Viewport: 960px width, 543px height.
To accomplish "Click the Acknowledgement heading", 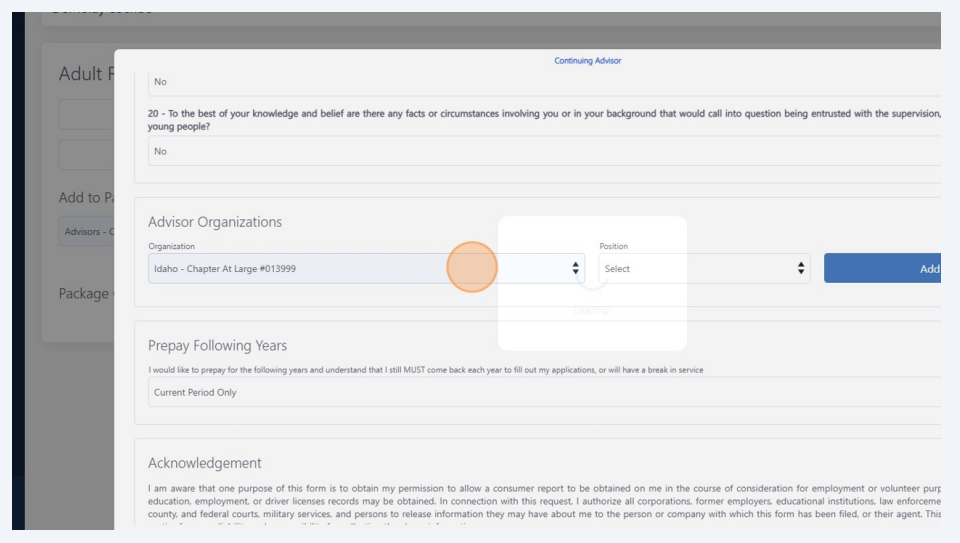I will click(204, 463).
